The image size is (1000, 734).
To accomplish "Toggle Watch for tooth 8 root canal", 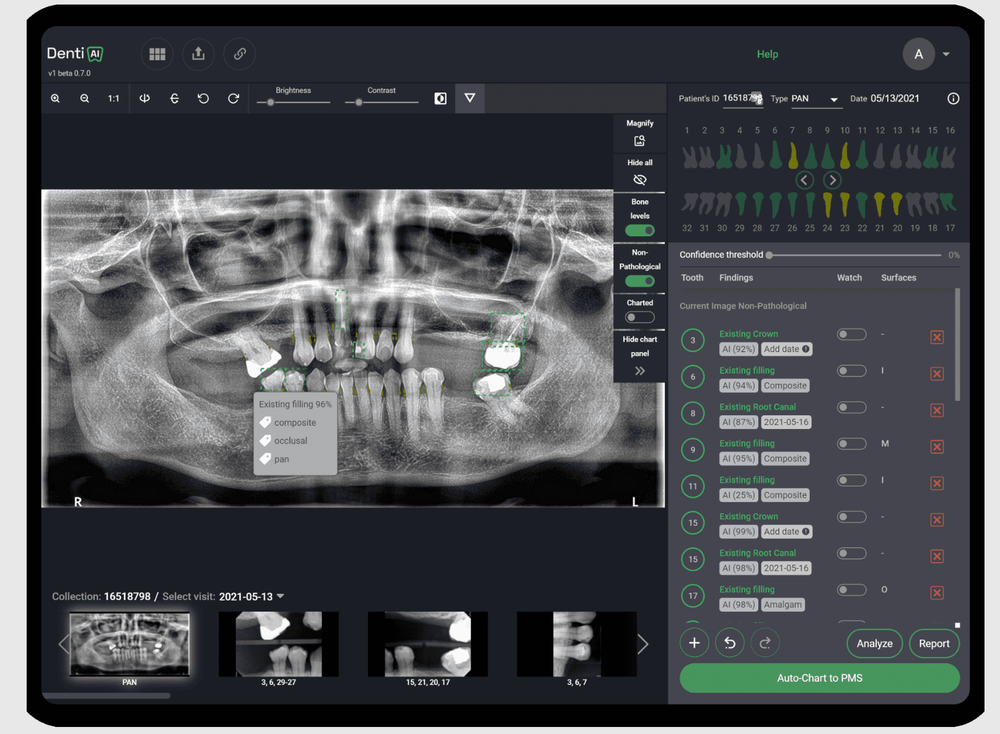I will 851,407.
